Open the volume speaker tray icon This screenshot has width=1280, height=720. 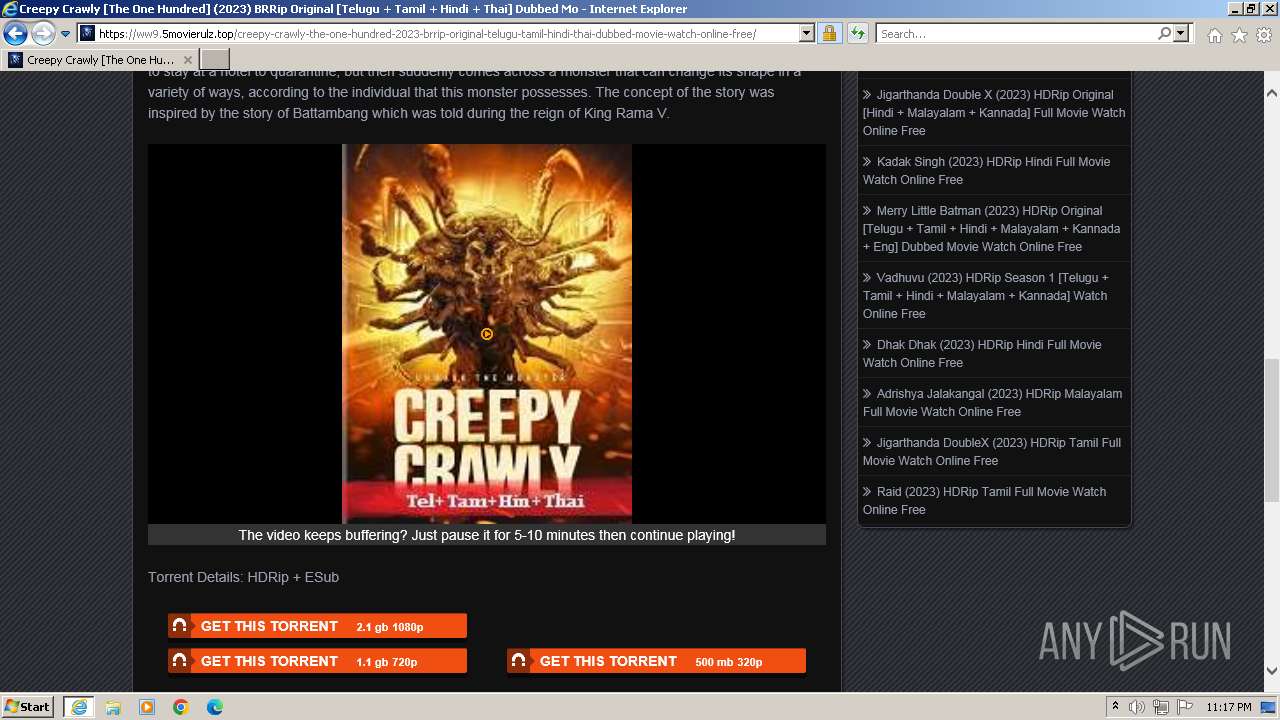[x=1137, y=707]
